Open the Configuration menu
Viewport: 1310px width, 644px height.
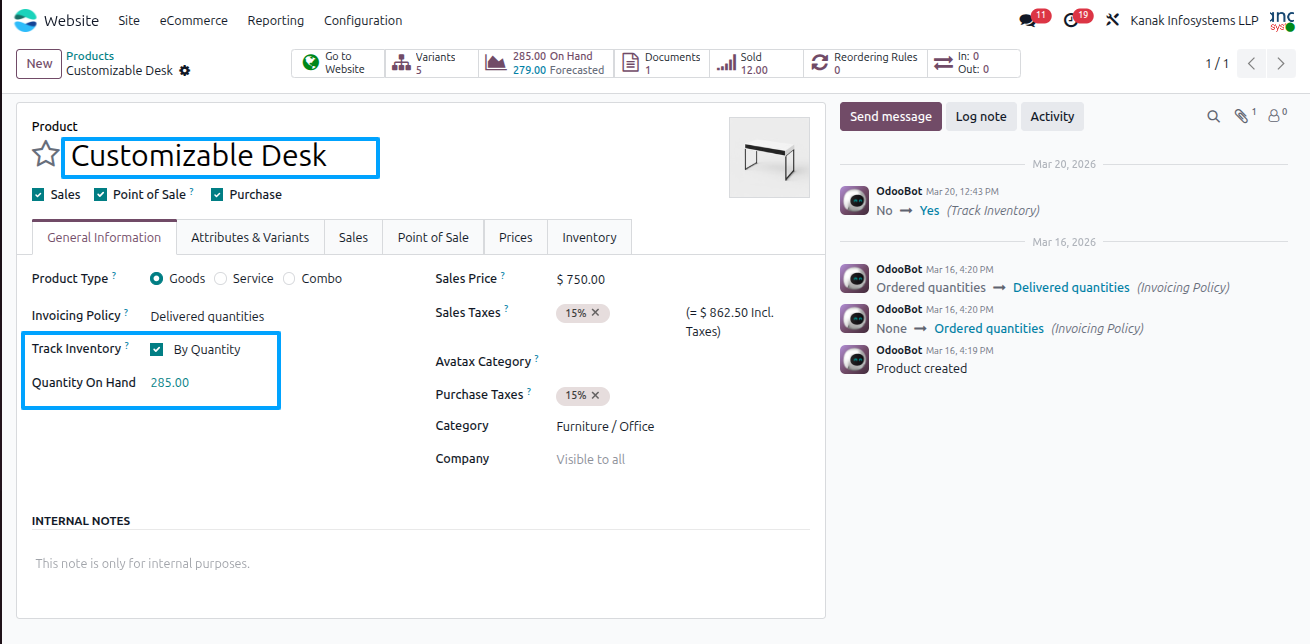(x=363, y=20)
